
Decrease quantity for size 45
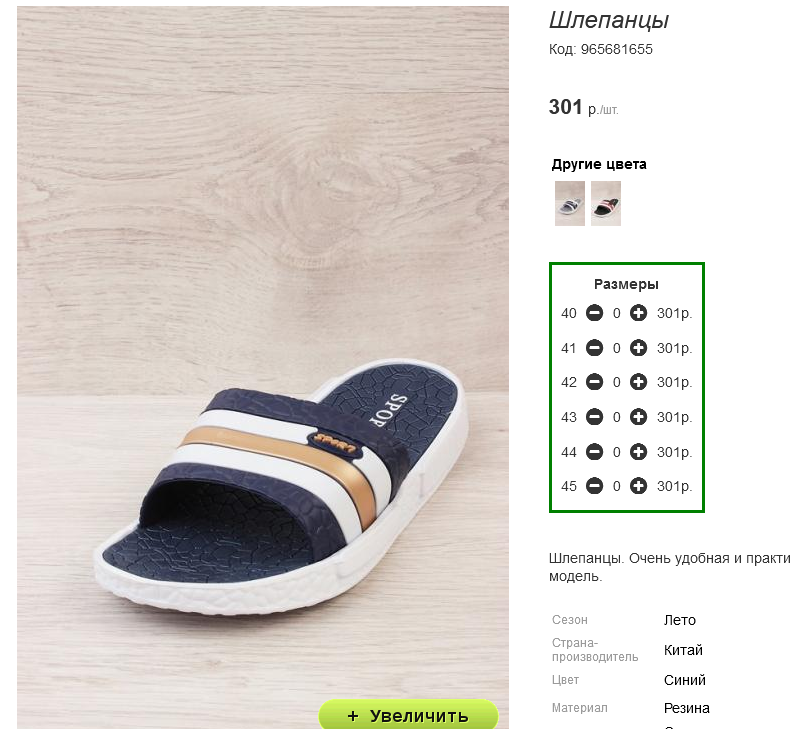click(x=595, y=486)
